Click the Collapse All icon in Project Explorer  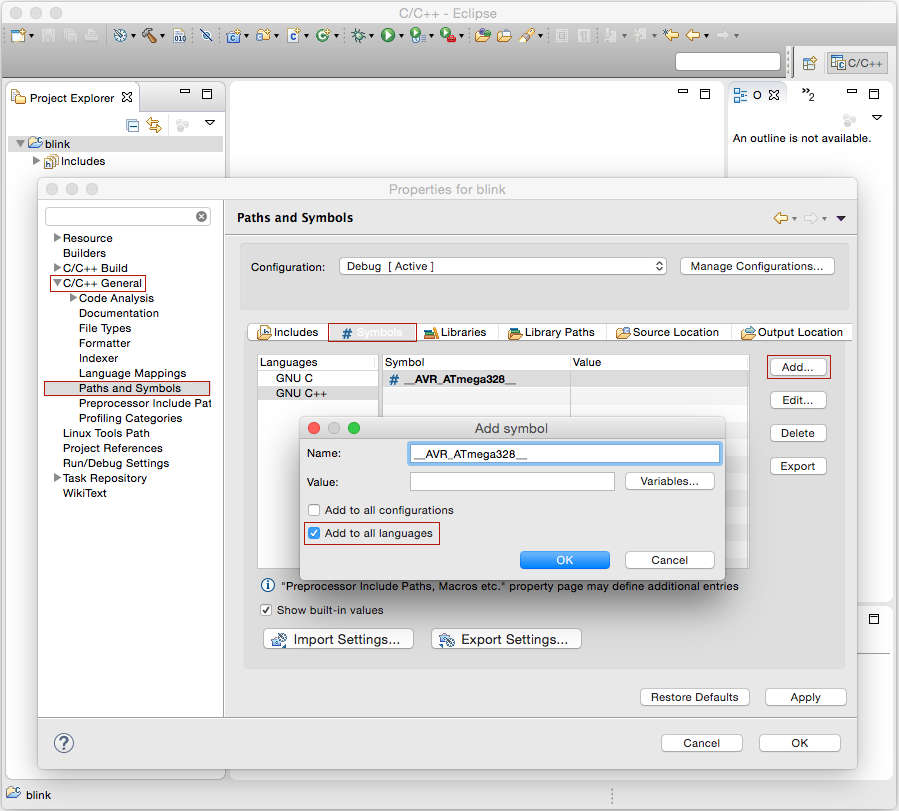(x=132, y=126)
